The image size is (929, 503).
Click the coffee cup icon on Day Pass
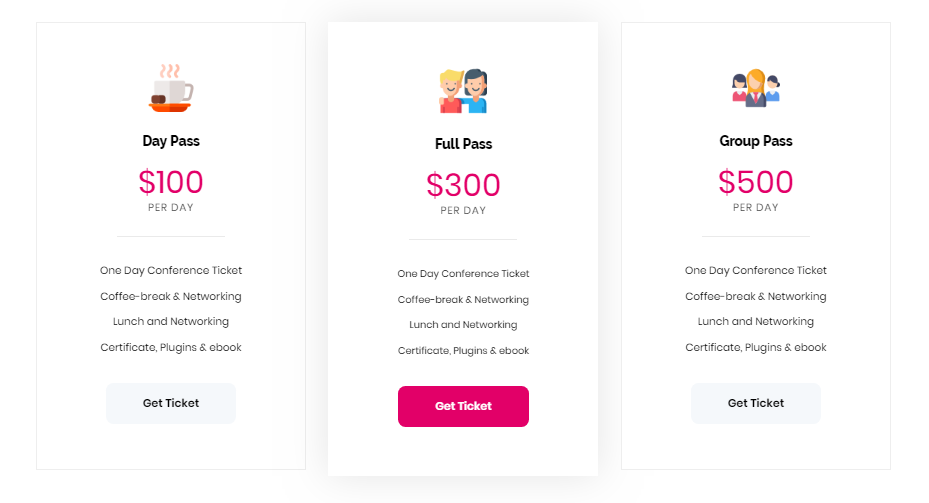coord(171,88)
